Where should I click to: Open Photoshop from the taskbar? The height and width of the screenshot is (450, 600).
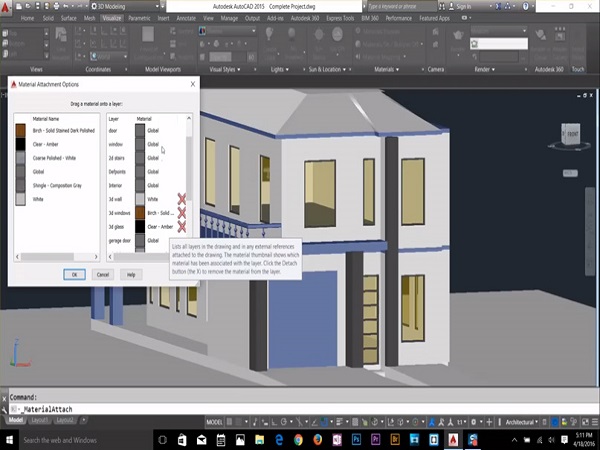coord(356,440)
